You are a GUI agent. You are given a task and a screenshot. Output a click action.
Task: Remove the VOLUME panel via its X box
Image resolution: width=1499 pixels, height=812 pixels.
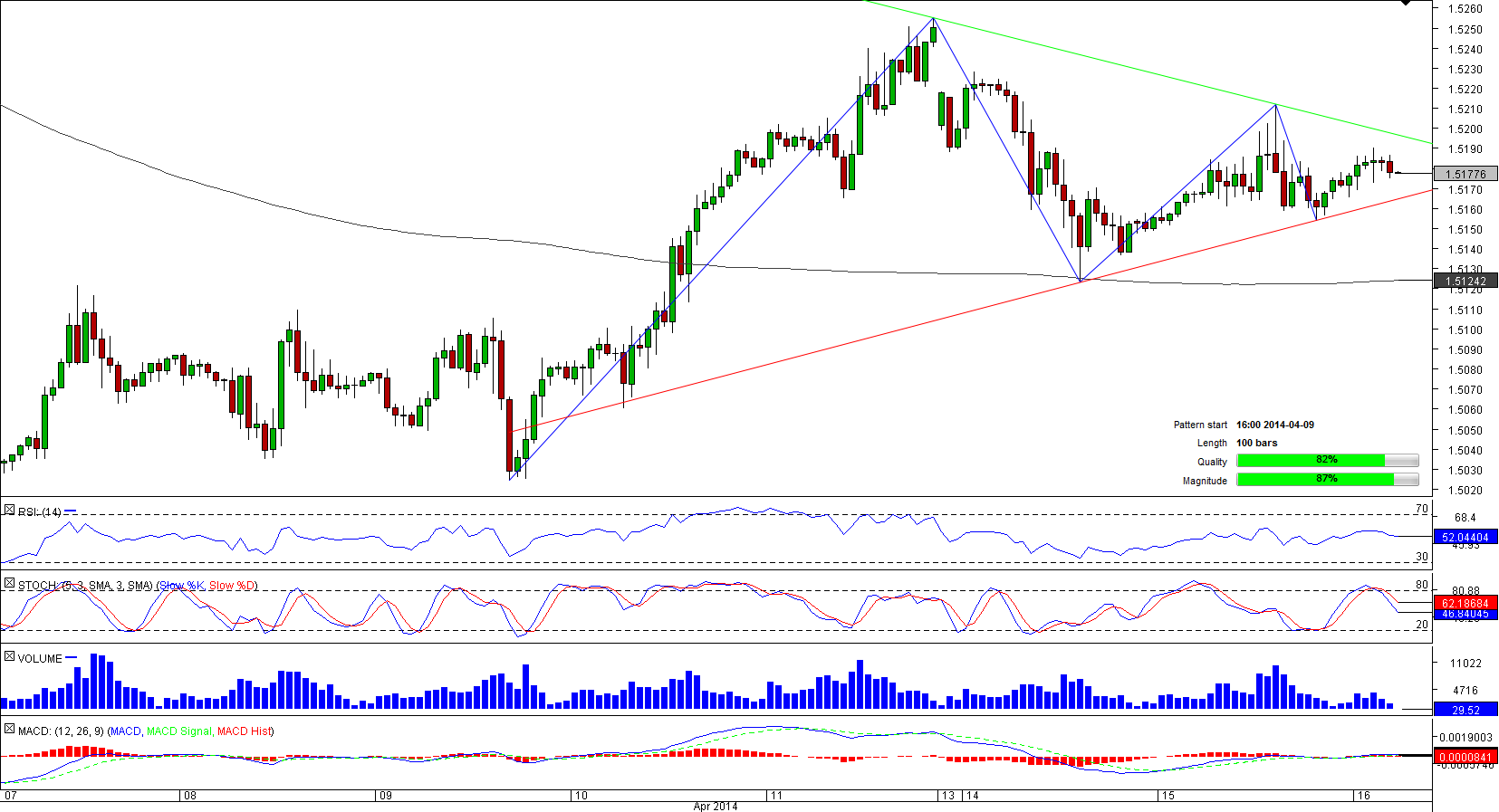(9, 656)
